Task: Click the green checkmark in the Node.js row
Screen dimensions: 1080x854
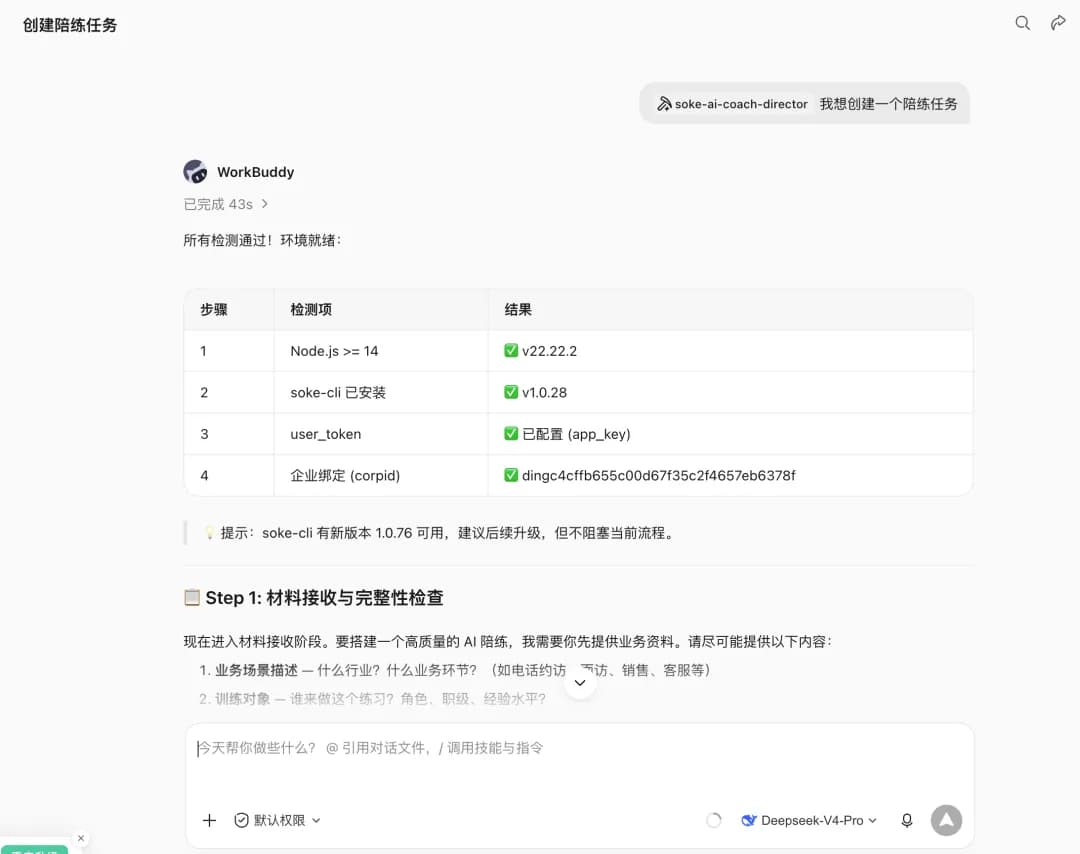Action: point(511,351)
